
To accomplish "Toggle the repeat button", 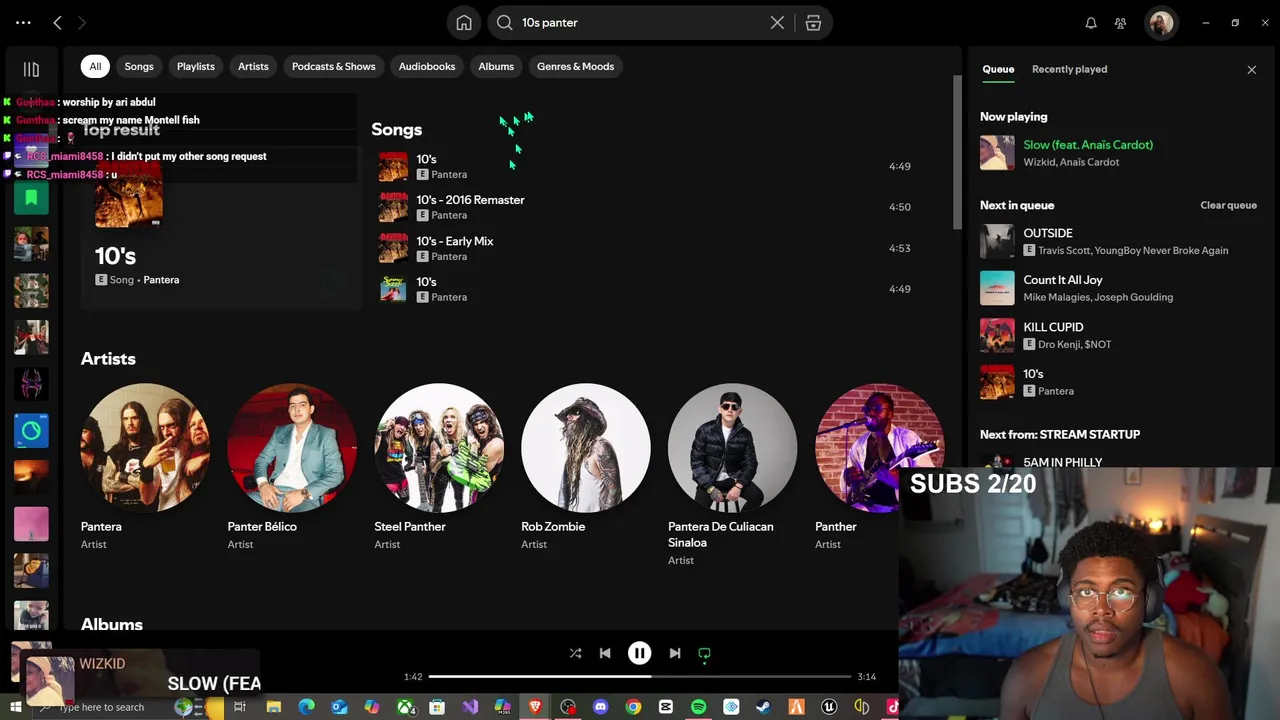I will 704,654.
